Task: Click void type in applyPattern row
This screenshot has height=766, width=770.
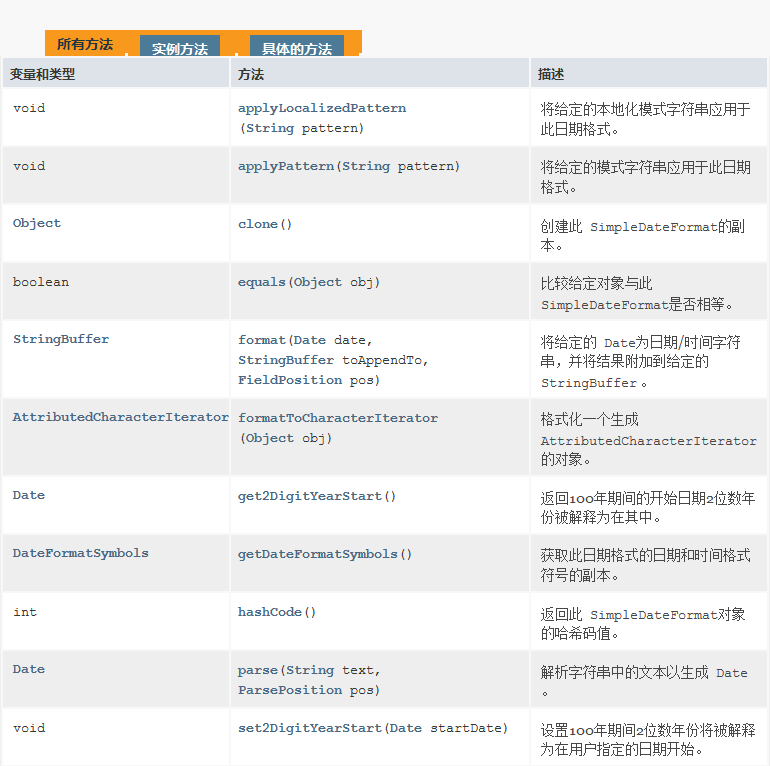Action: 29,166
